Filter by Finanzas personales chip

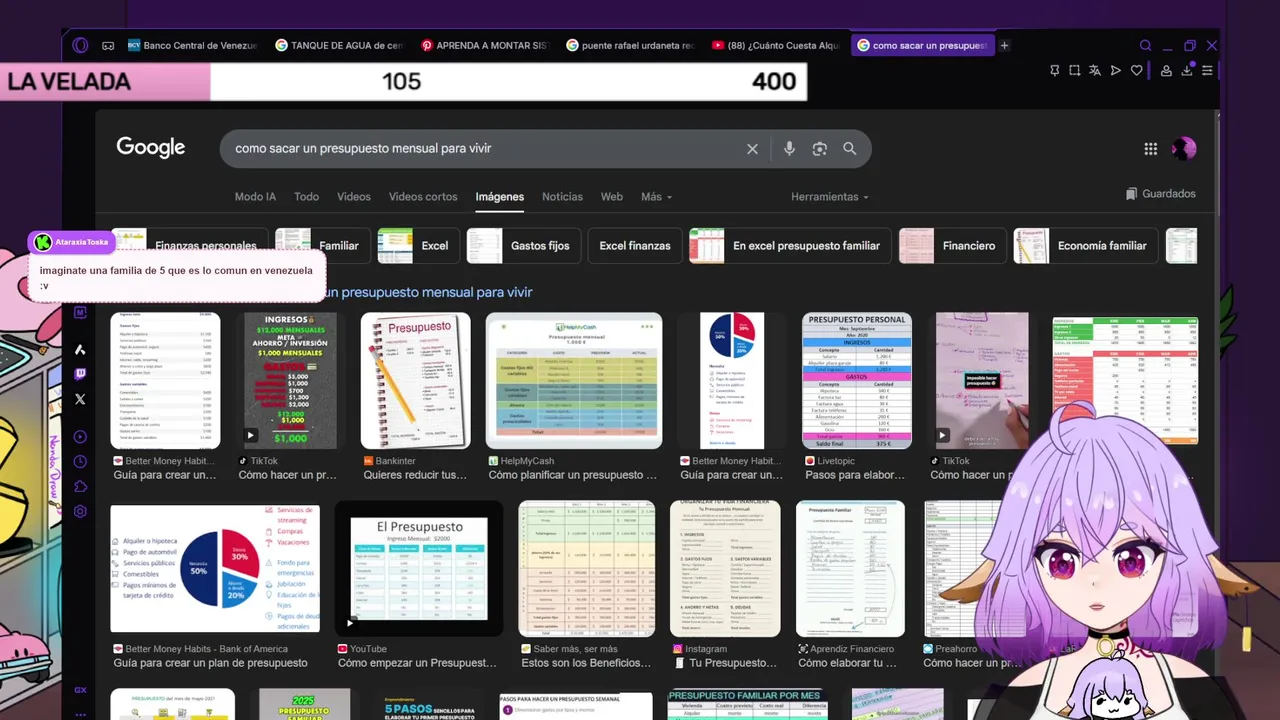(188, 246)
